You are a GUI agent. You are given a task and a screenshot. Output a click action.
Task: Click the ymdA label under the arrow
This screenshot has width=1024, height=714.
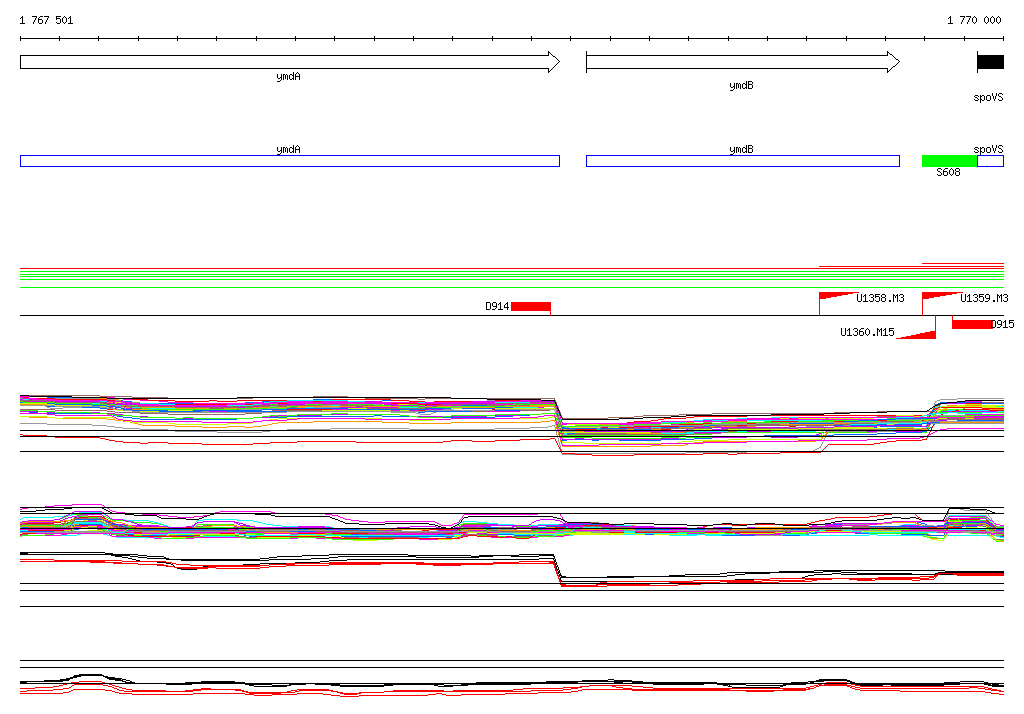tap(288, 76)
